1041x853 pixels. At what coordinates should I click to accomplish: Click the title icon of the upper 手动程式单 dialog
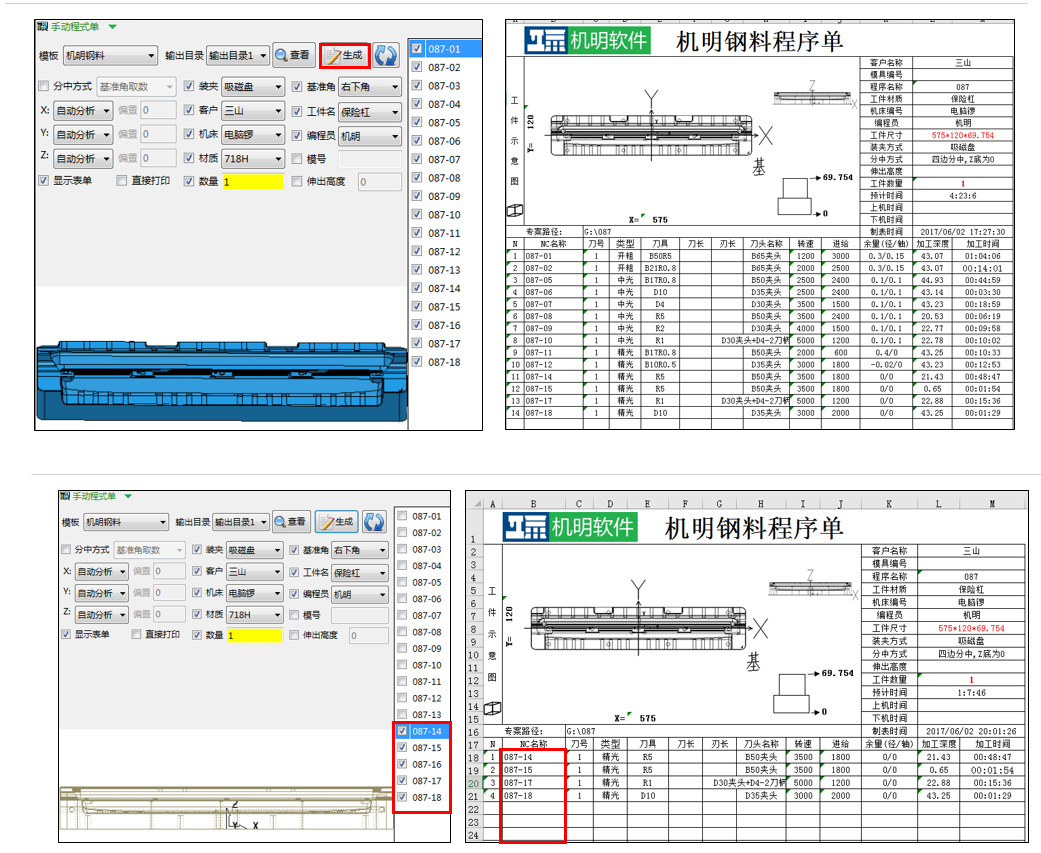click(42, 27)
